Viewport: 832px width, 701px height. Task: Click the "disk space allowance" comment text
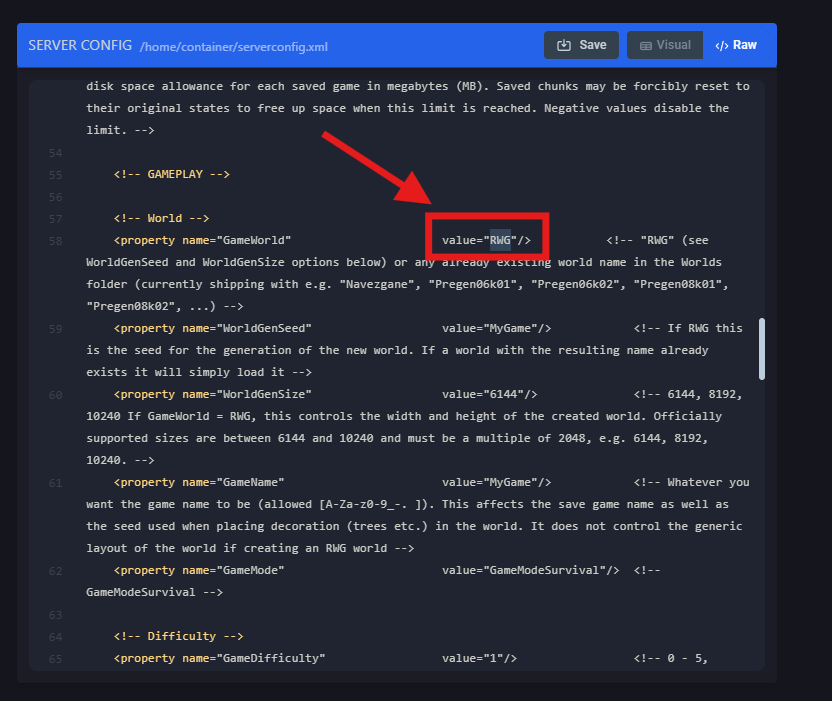coord(154,86)
